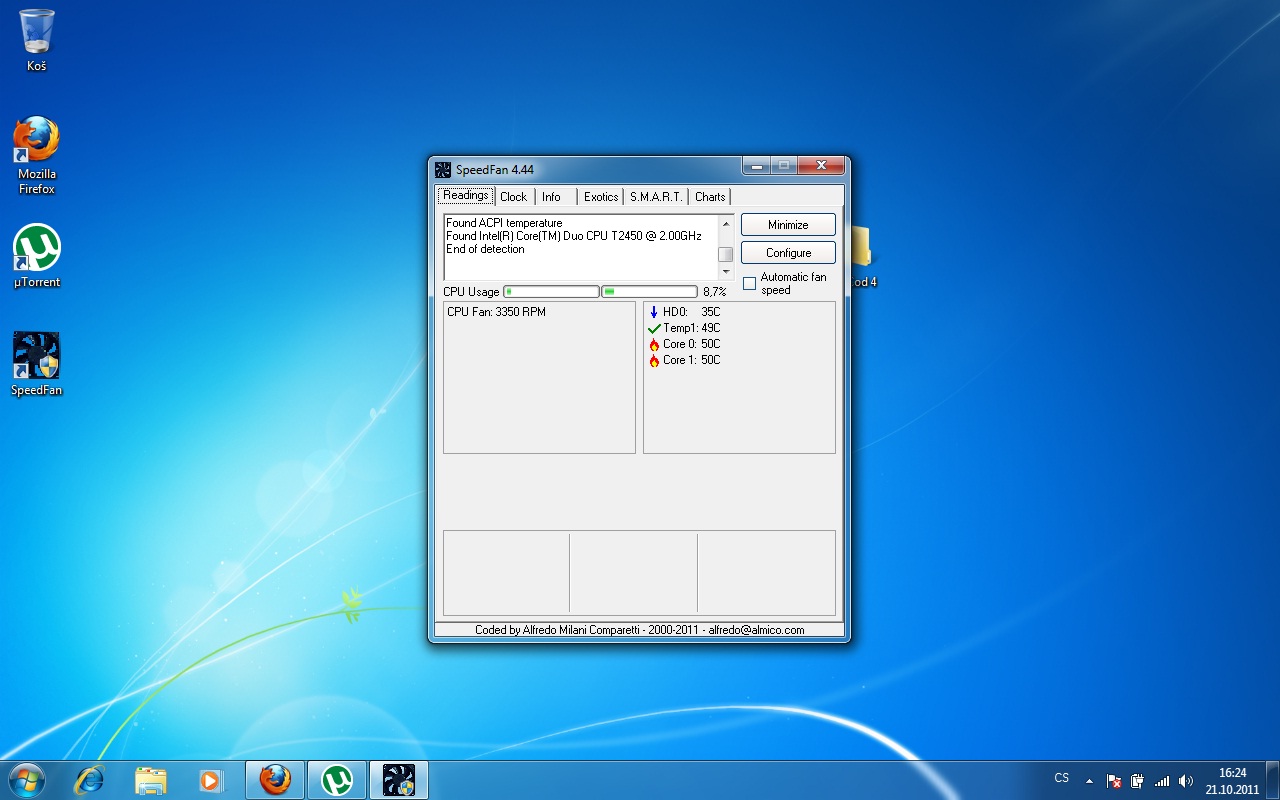The image size is (1280, 800).
Task: Click 'End of detection' log line
Action: click(x=485, y=249)
